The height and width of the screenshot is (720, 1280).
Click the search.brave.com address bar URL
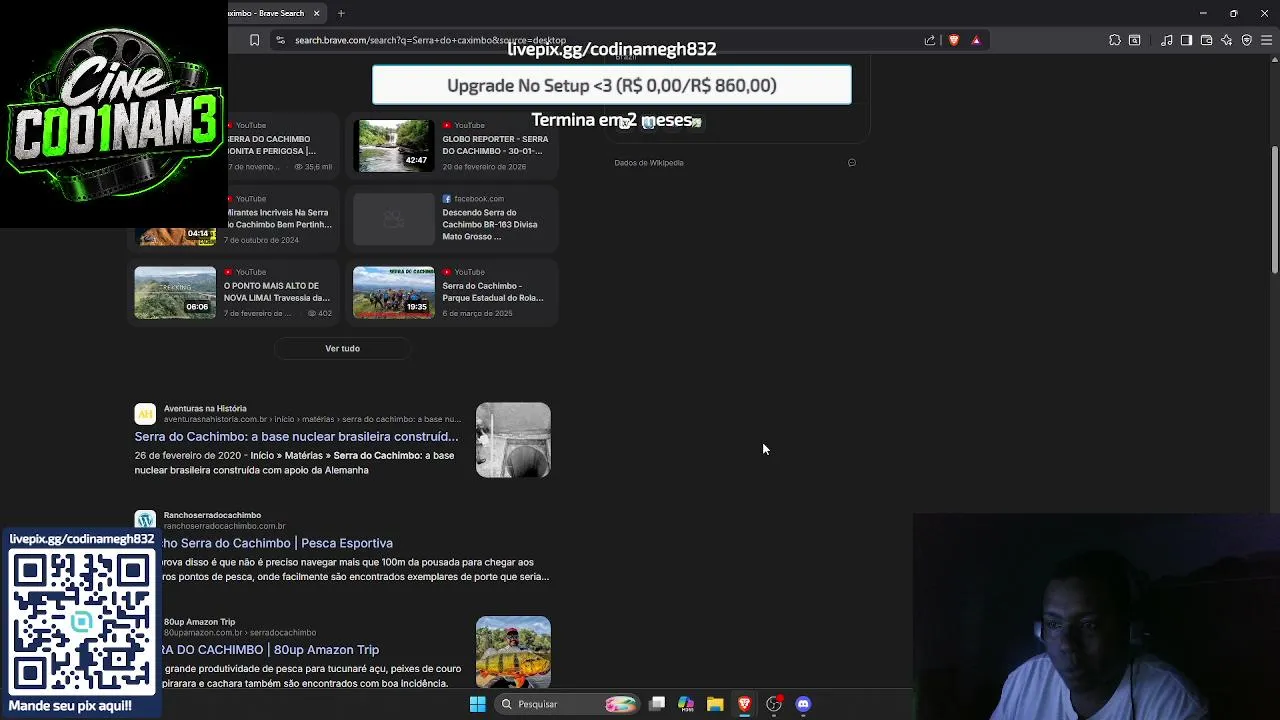[x=430, y=40]
